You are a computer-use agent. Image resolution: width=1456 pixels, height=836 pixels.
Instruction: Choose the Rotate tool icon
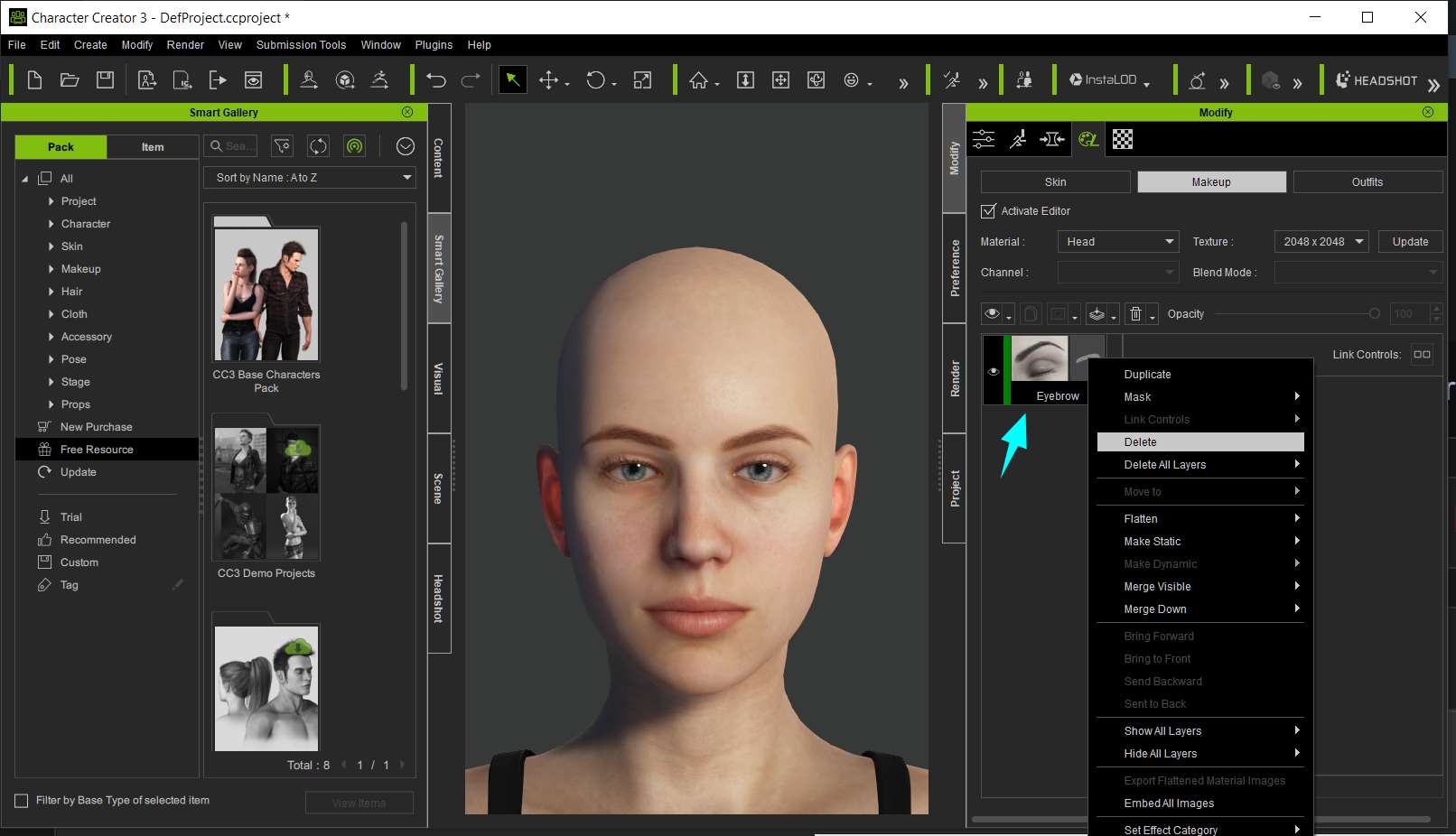595,80
